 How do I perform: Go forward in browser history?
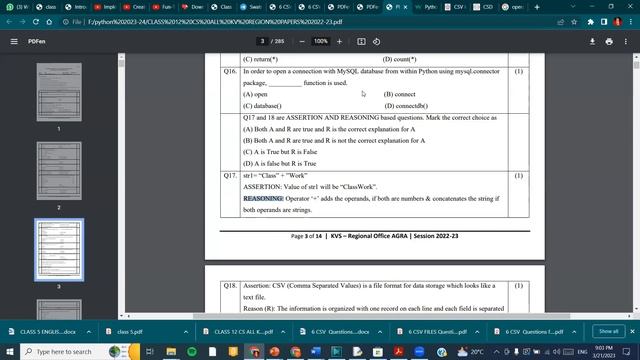coord(22,22)
